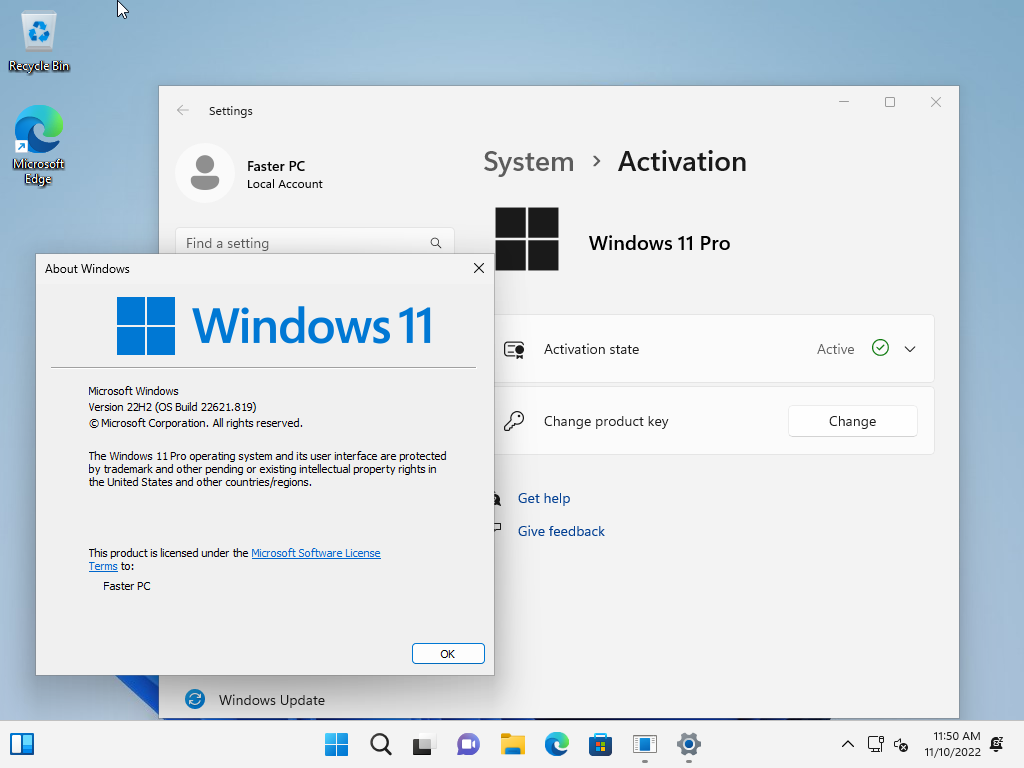Screen dimensions: 1024x768
Task: Click the 'Local Account' label
Action: 285,184
